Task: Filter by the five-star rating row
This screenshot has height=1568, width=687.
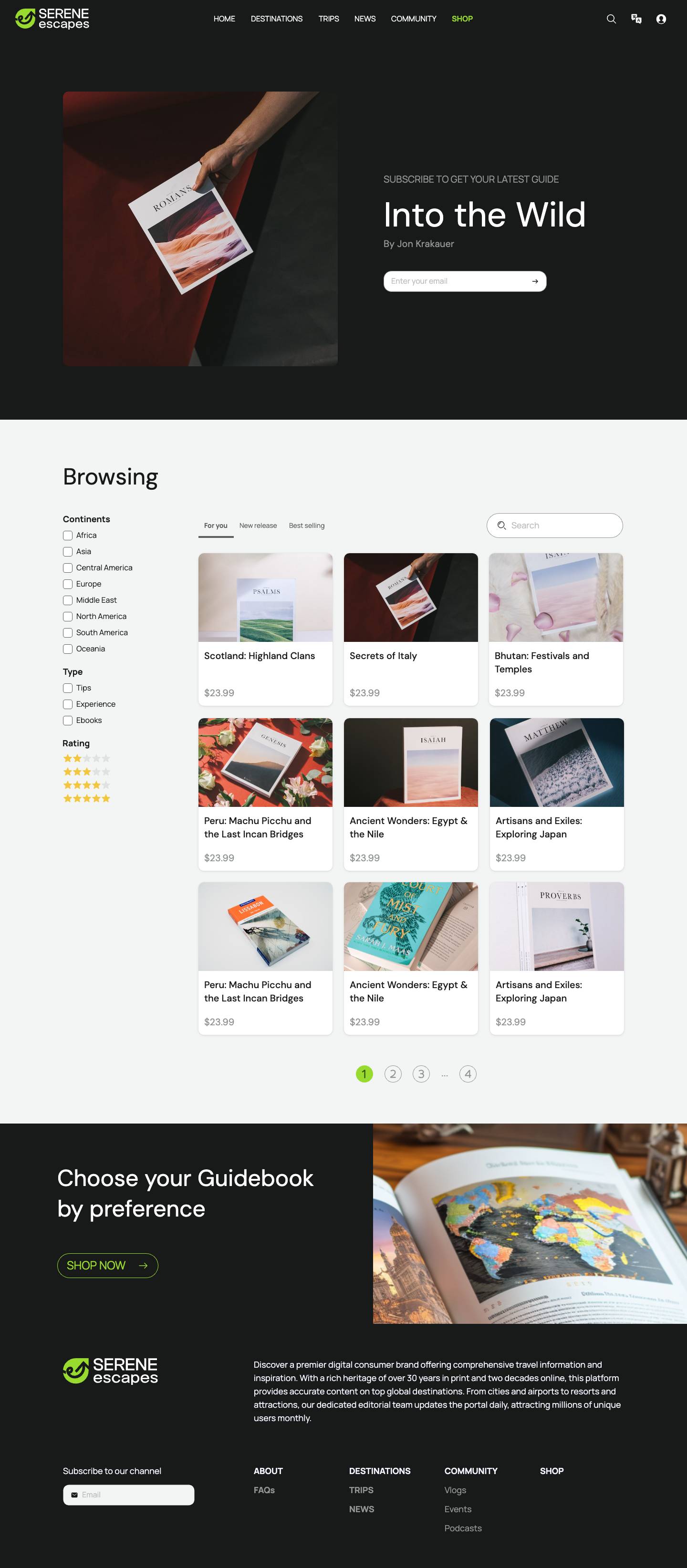Action: coord(87,799)
